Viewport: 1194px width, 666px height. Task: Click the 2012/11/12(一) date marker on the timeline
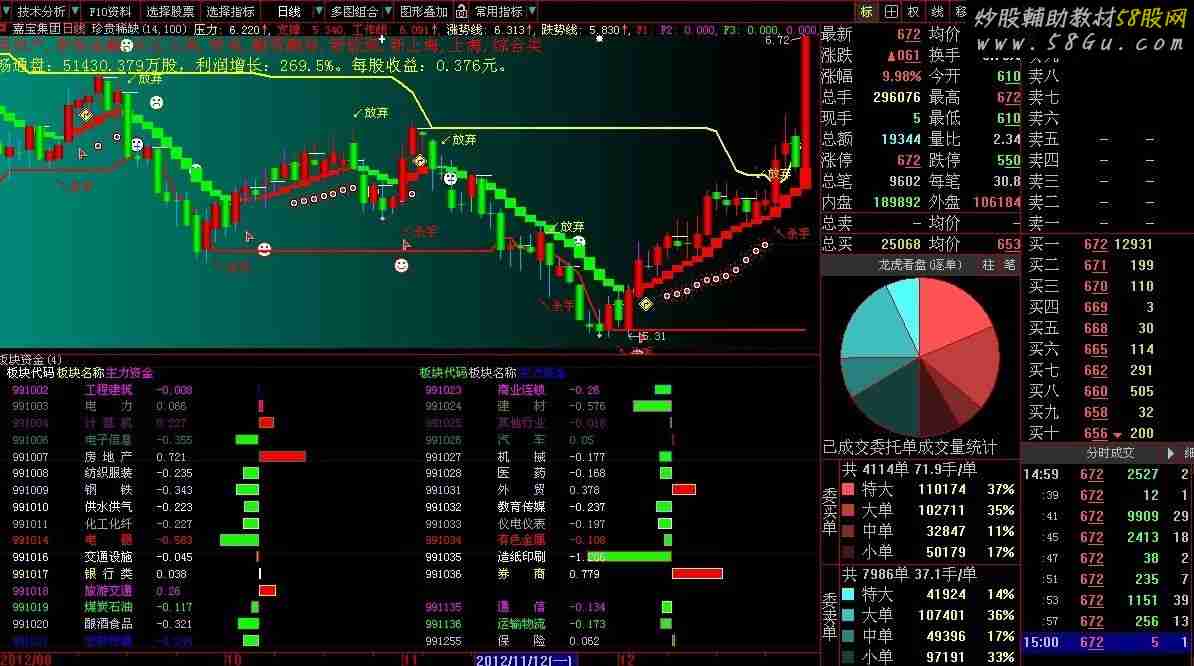(x=525, y=660)
